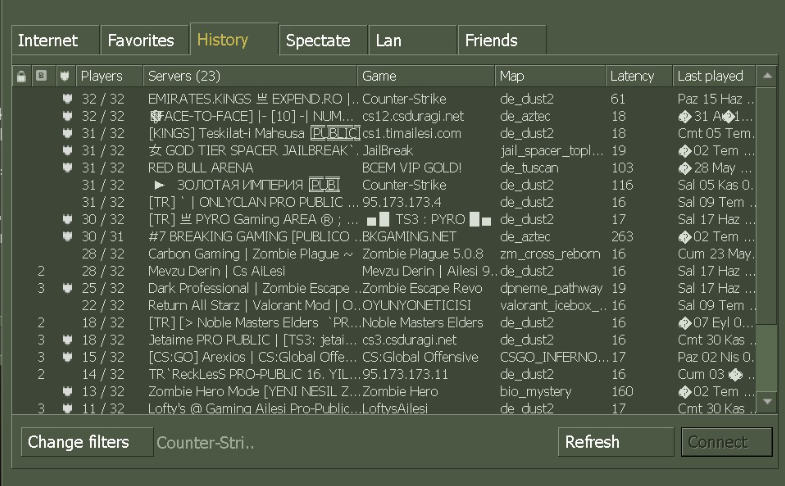Select the History tab
The width and height of the screenshot is (785, 486).
[234, 39]
